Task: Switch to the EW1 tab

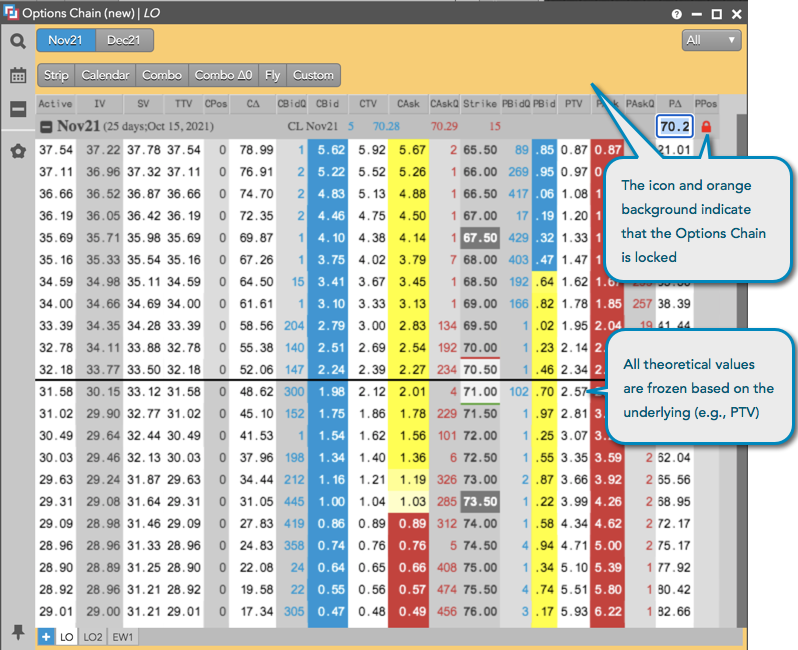Action: point(123,637)
